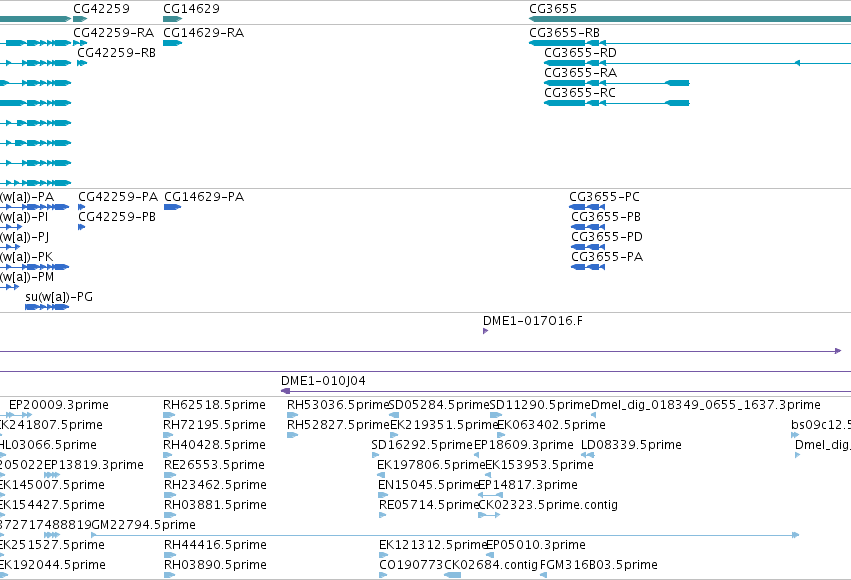Viewport: 851px width, 580px height.
Task: Select EST EN15045.5prime
Action: [429, 485]
